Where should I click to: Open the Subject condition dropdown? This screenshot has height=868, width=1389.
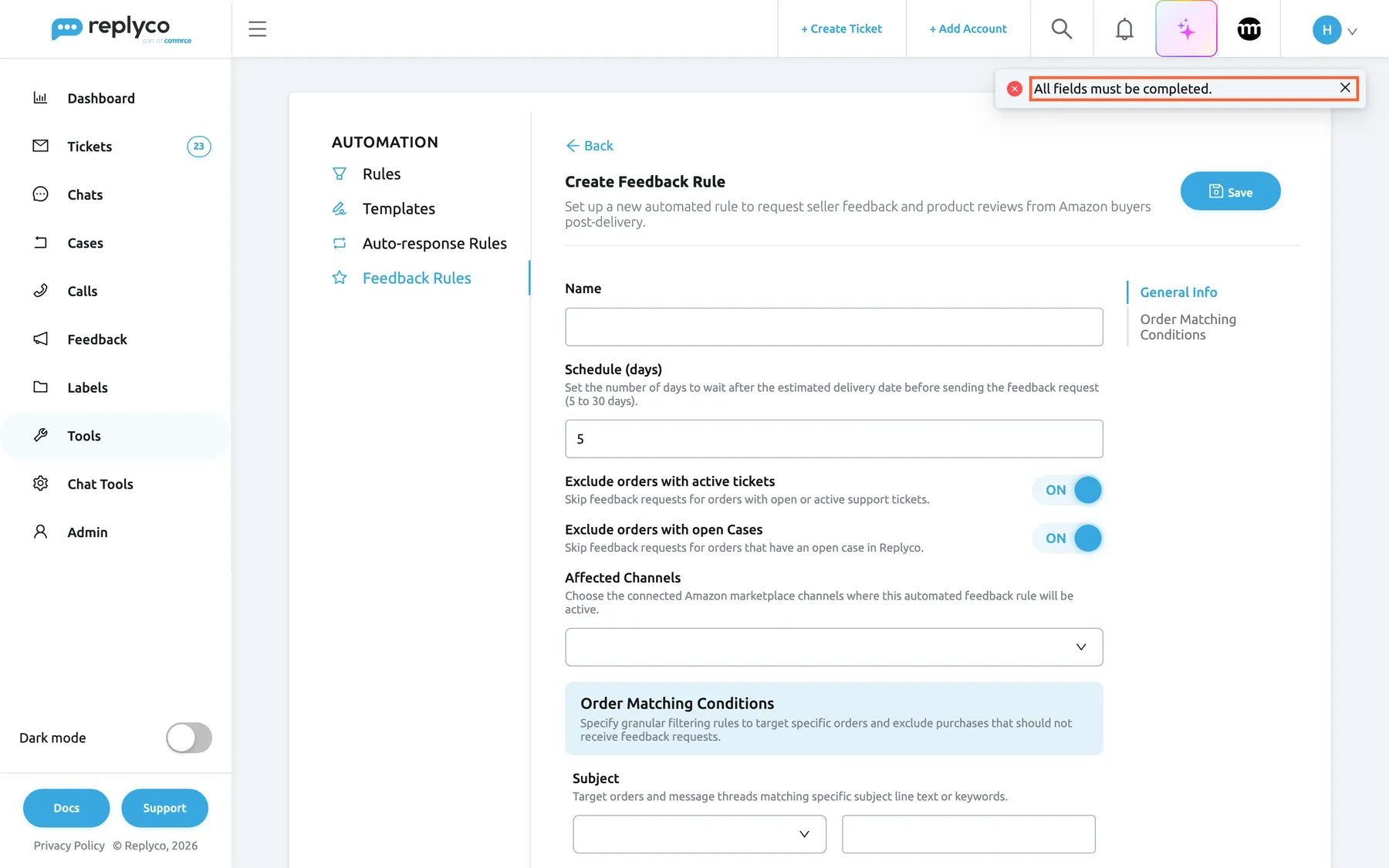click(x=700, y=834)
